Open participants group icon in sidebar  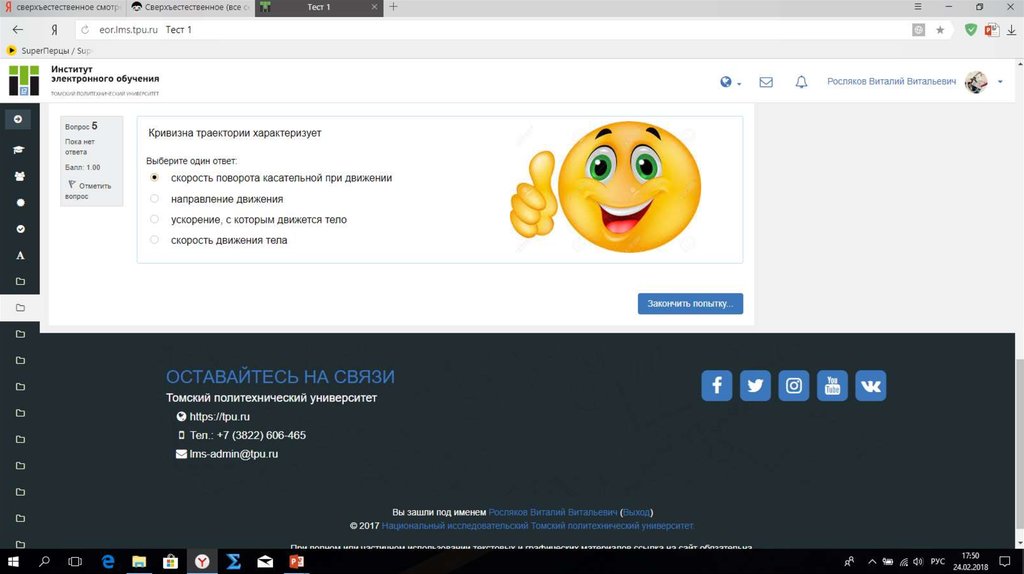(20, 176)
